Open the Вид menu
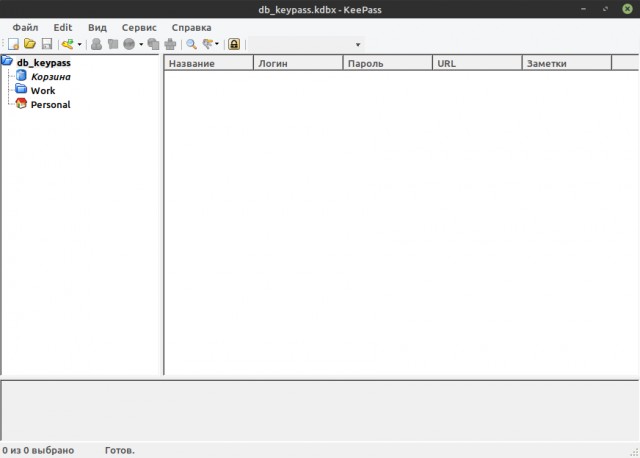Image resolution: width=640 pixels, height=458 pixels. pos(97,27)
